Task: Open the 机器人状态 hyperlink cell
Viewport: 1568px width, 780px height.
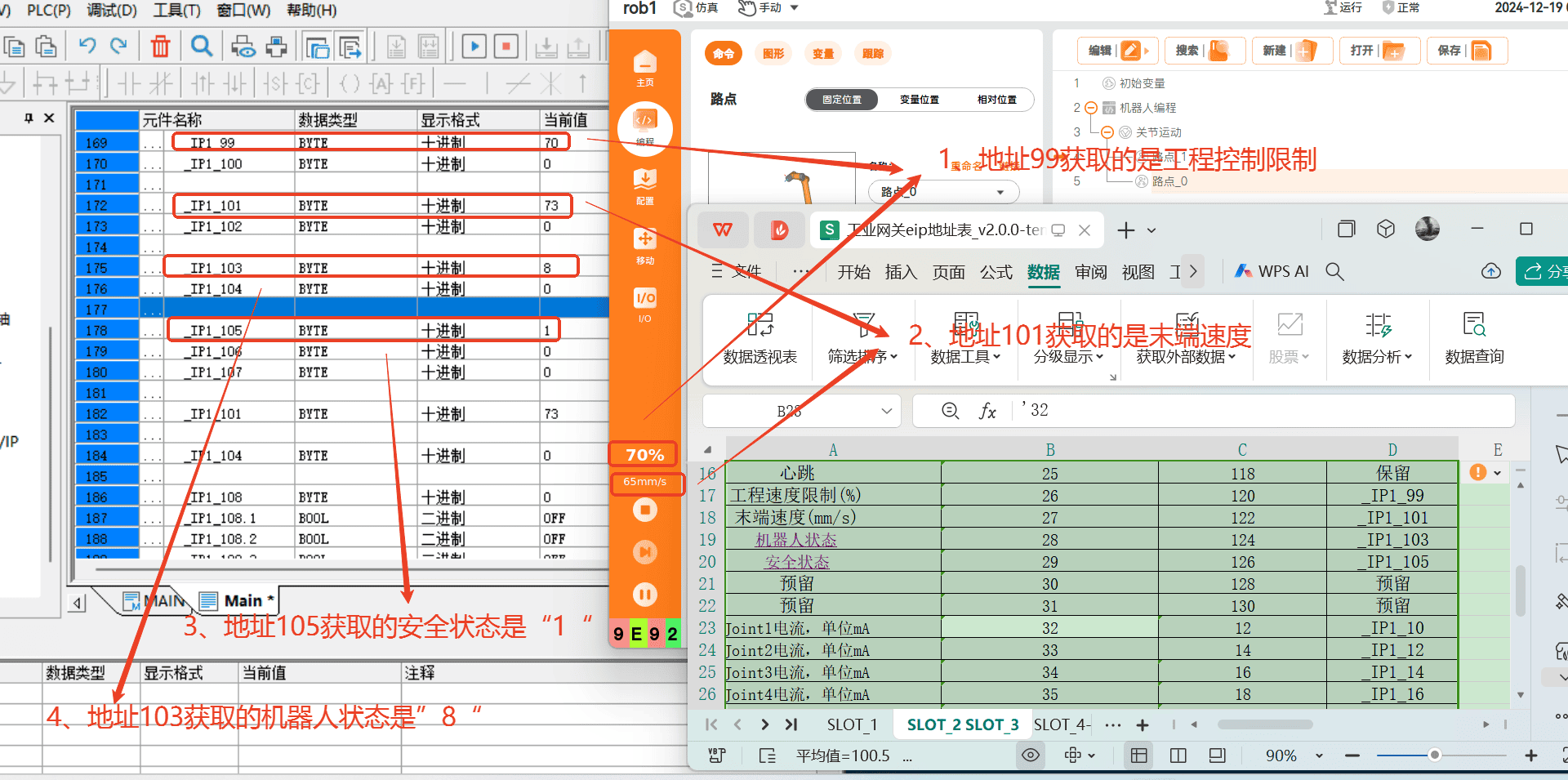Action: pyautogui.click(x=796, y=540)
